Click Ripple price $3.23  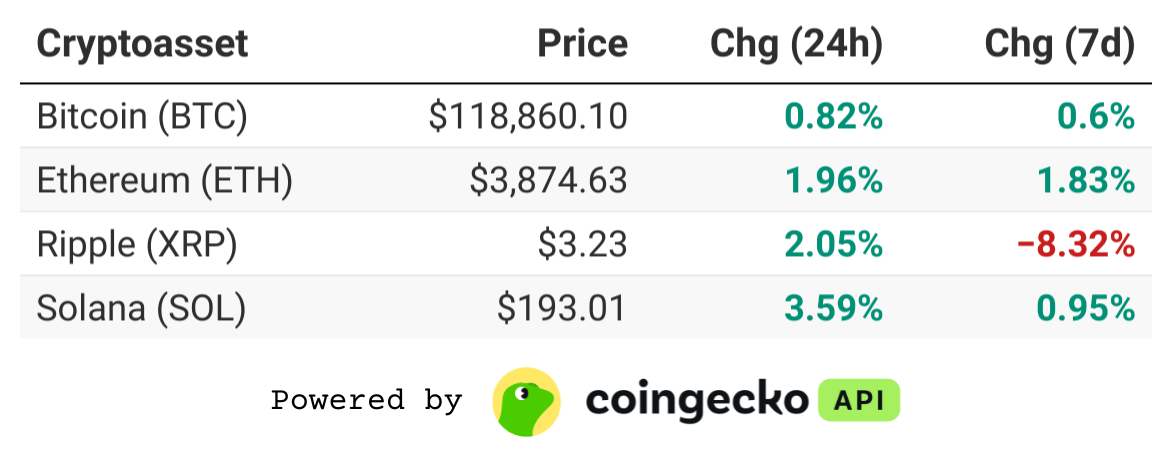(x=583, y=245)
